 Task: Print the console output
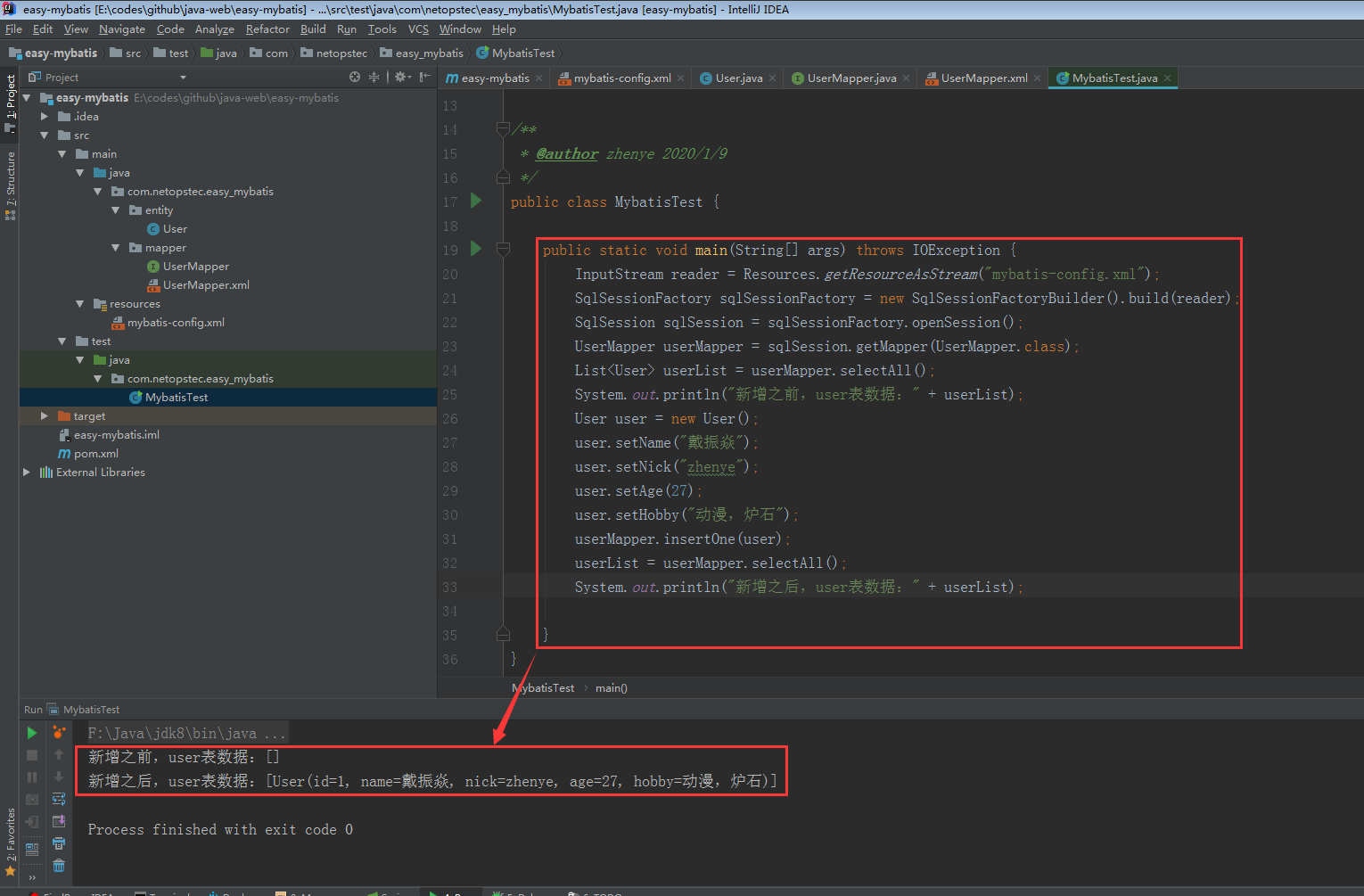[59, 843]
